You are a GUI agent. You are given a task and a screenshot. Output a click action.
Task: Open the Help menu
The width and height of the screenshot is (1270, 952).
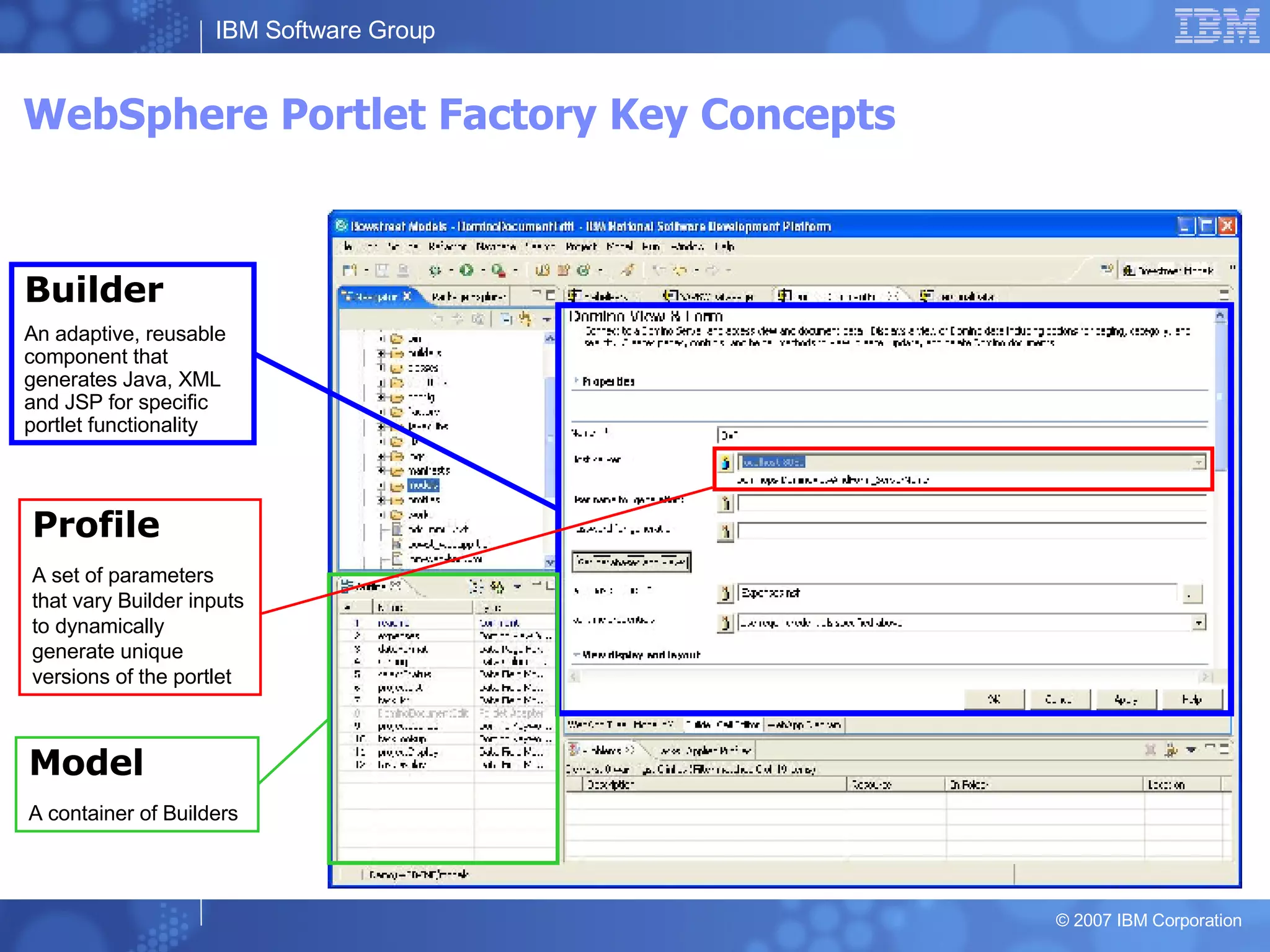(724, 247)
